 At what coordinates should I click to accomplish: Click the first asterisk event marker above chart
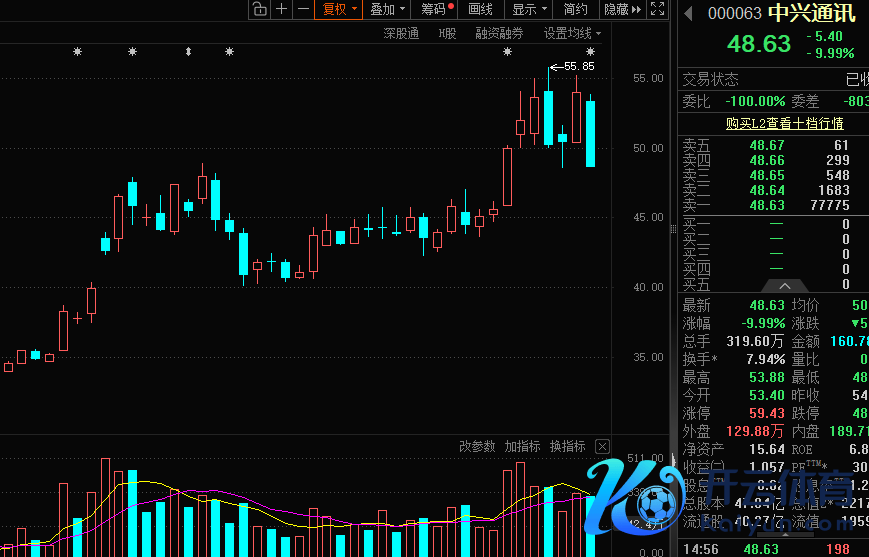pos(77,52)
